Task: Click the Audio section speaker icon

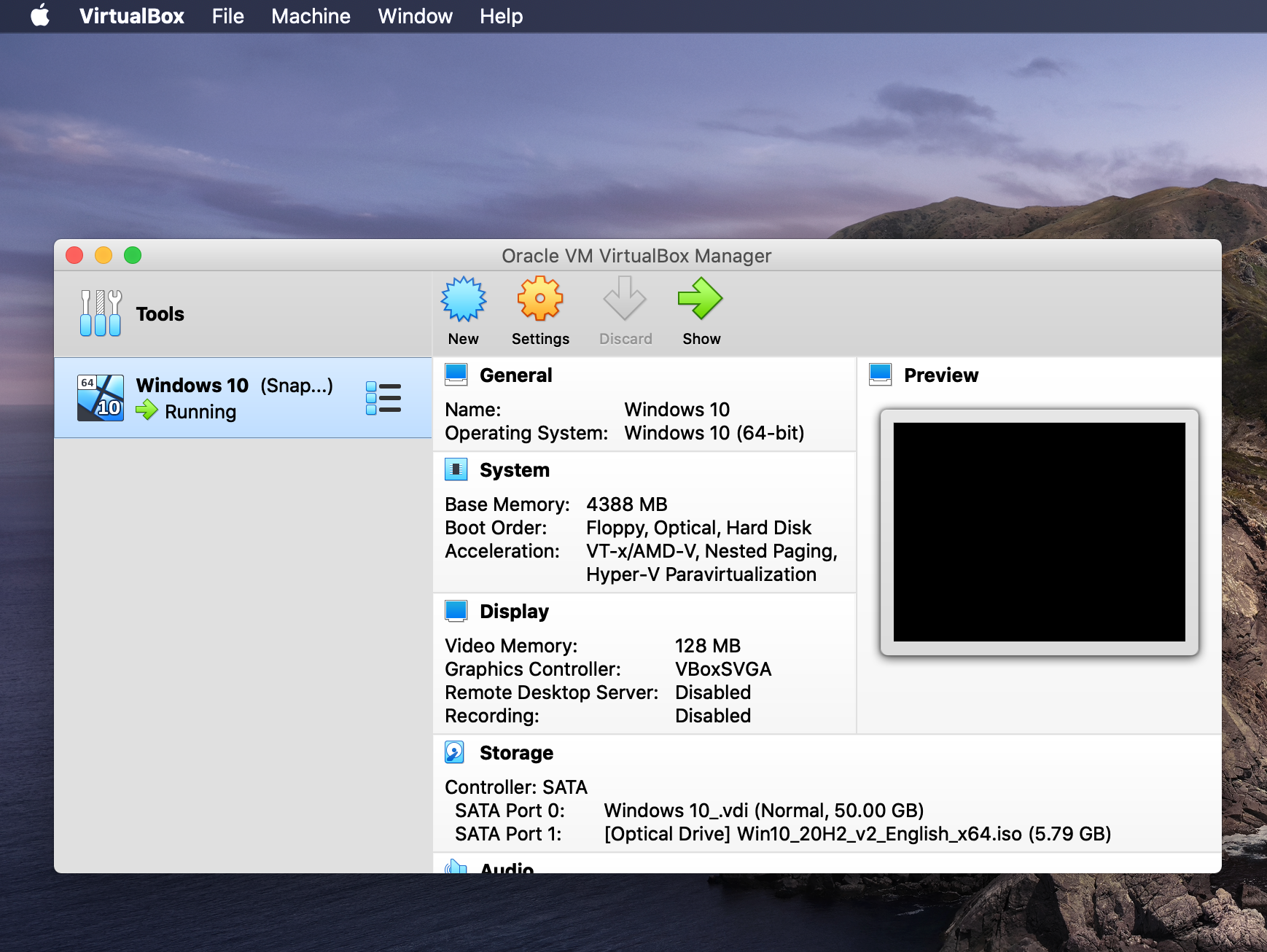Action: [456, 866]
